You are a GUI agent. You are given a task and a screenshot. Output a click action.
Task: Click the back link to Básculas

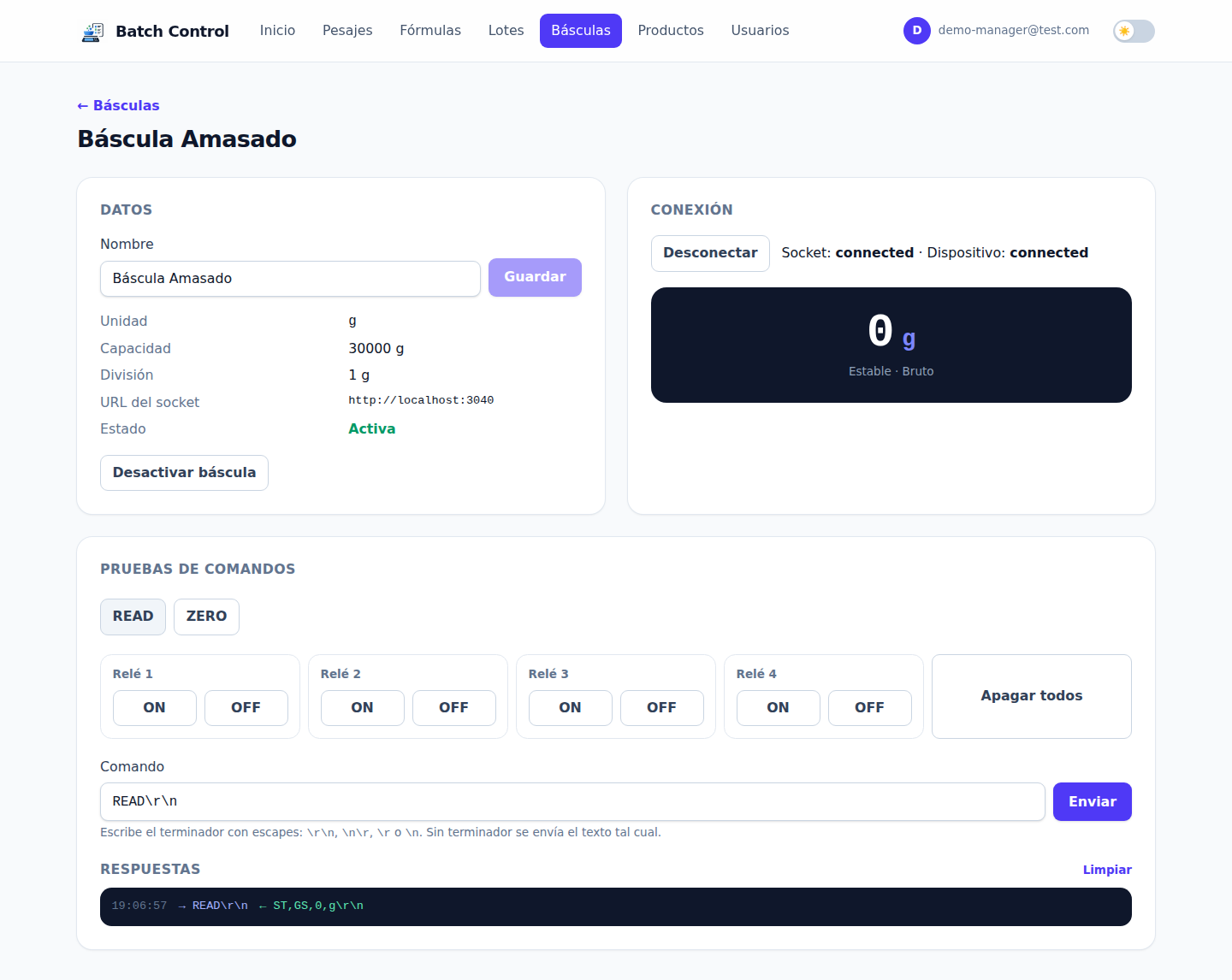(x=118, y=105)
